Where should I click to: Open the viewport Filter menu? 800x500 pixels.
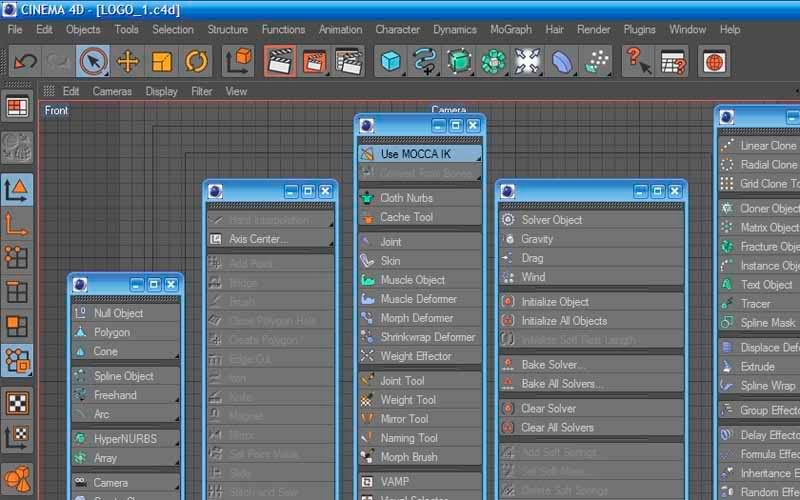[x=202, y=91]
